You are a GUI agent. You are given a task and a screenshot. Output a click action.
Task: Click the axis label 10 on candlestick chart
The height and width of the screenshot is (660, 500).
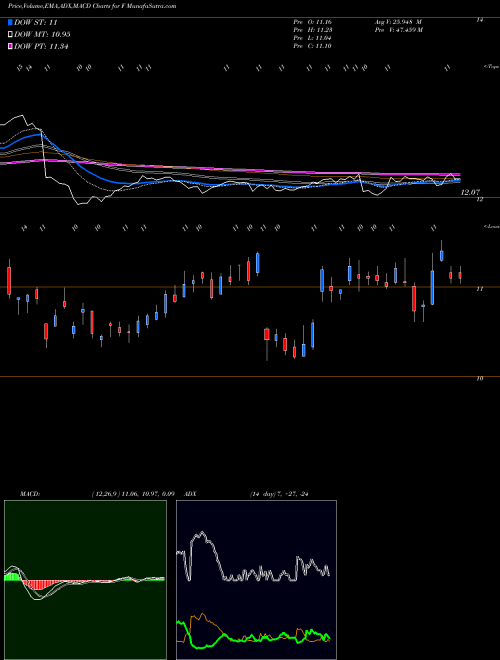(x=479, y=378)
